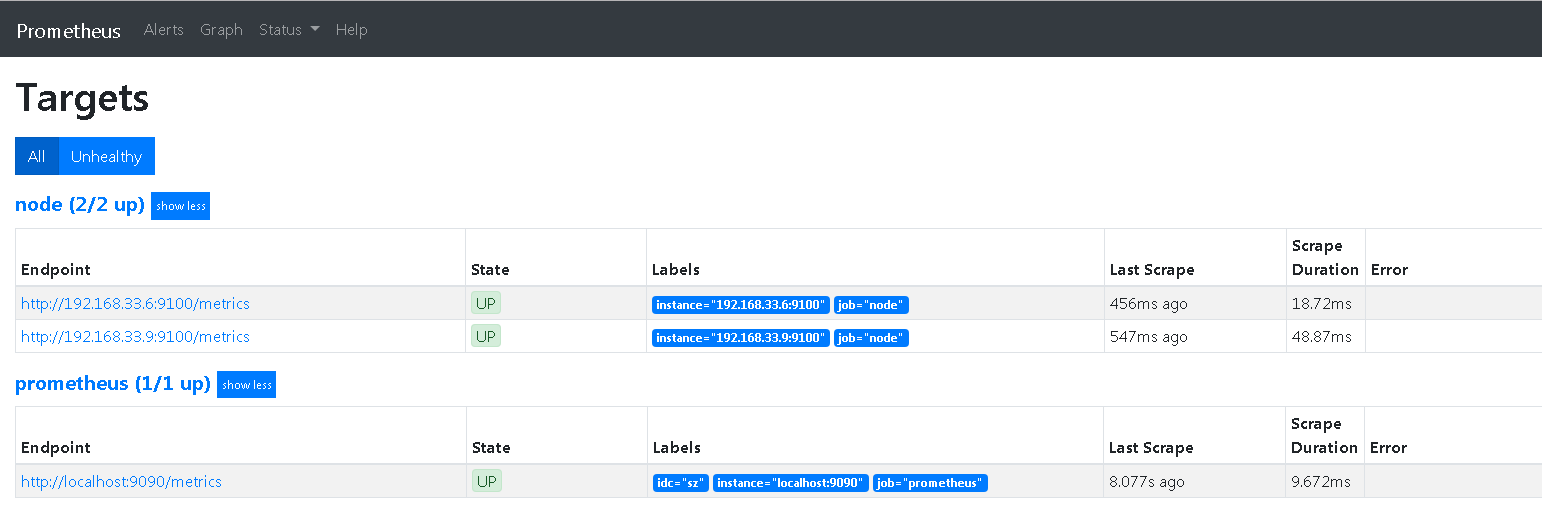1542x514 pixels.
Task: Click the 547ms ago last scrape value
Action: 1149,337
